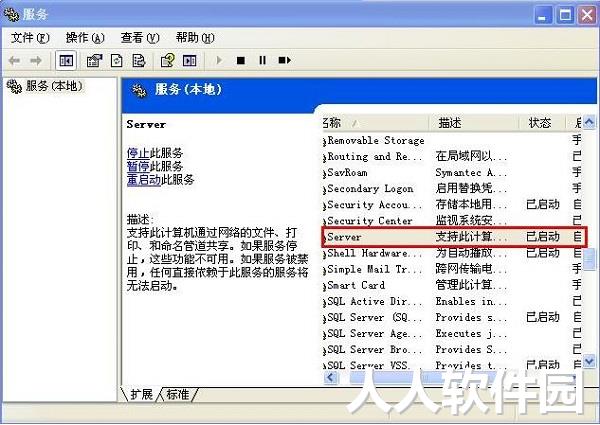The image size is (600, 425).
Task: Click the Stop Service square icon
Action: [x=241, y=60]
